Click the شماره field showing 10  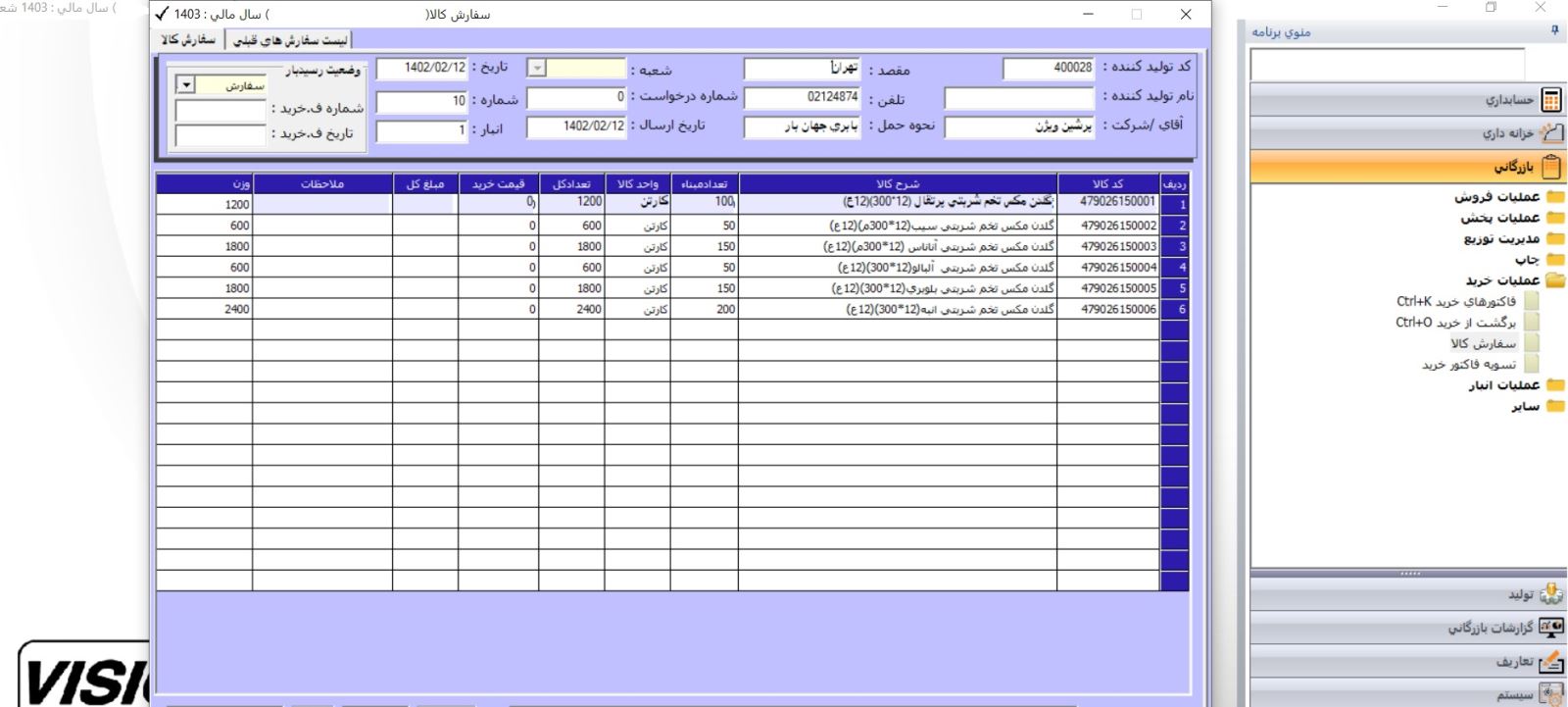(422, 101)
